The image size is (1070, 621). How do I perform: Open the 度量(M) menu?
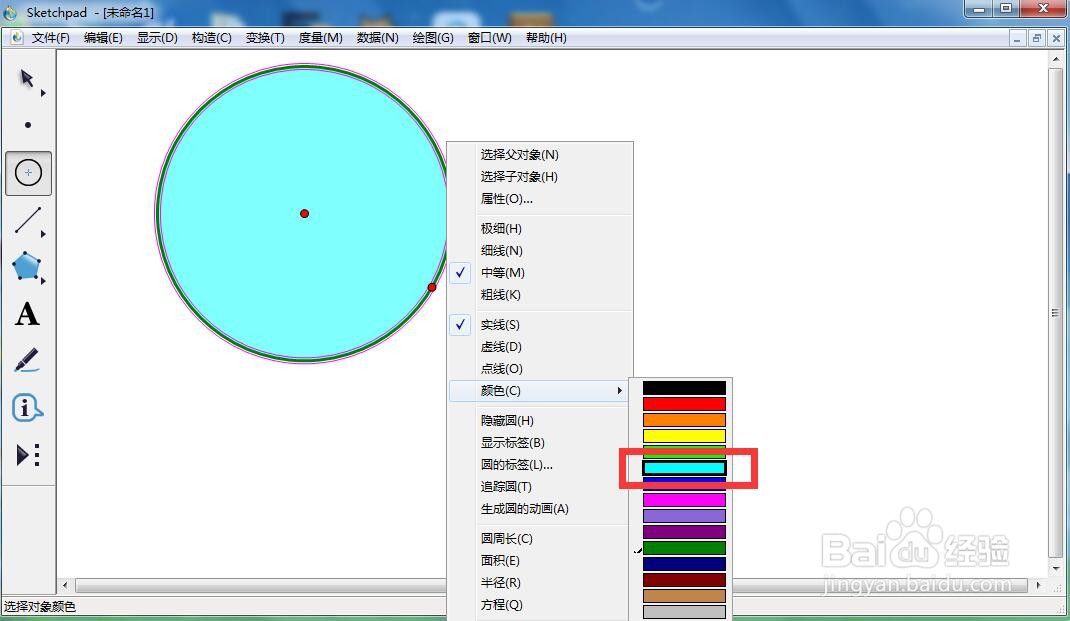click(x=320, y=37)
